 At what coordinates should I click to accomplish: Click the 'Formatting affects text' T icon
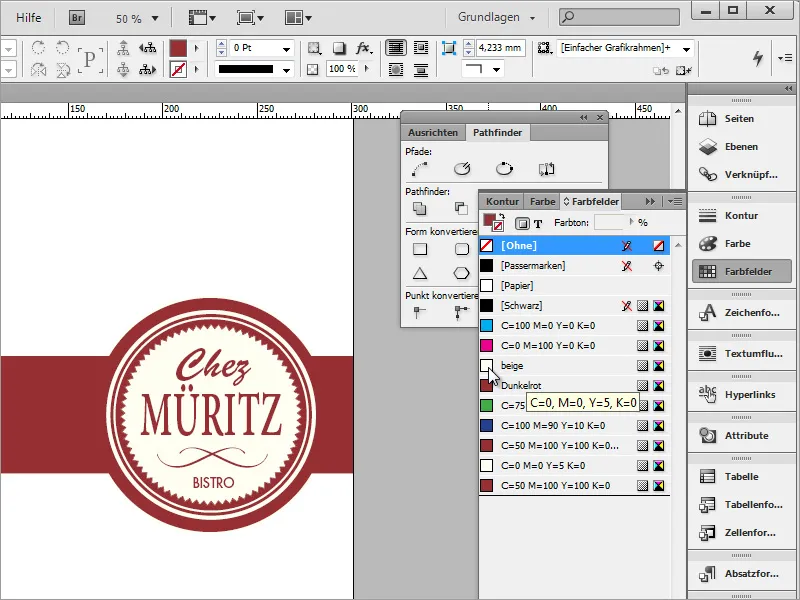(538, 222)
